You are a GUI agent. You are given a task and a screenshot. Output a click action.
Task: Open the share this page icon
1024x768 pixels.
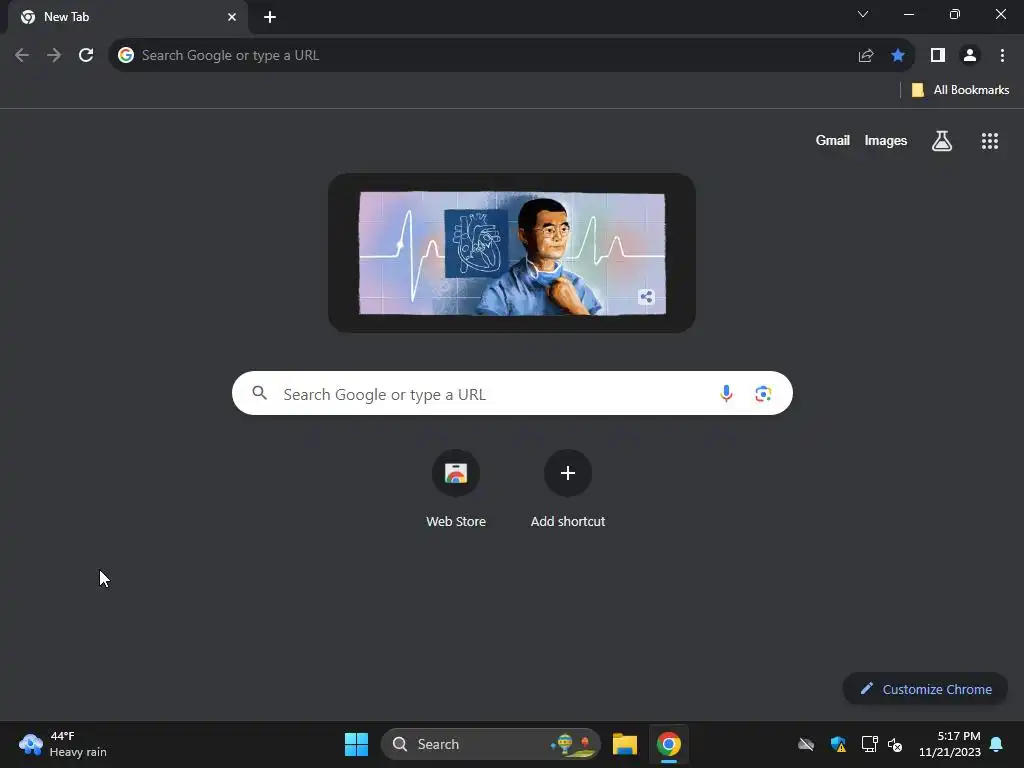[866, 56]
